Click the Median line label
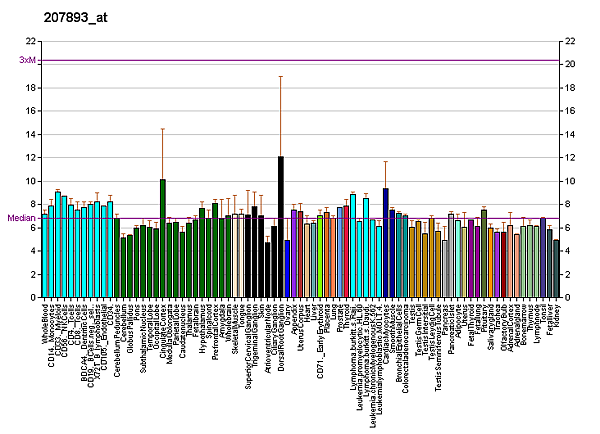Viewport: 600px width, 434px height. (x=20, y=218)
